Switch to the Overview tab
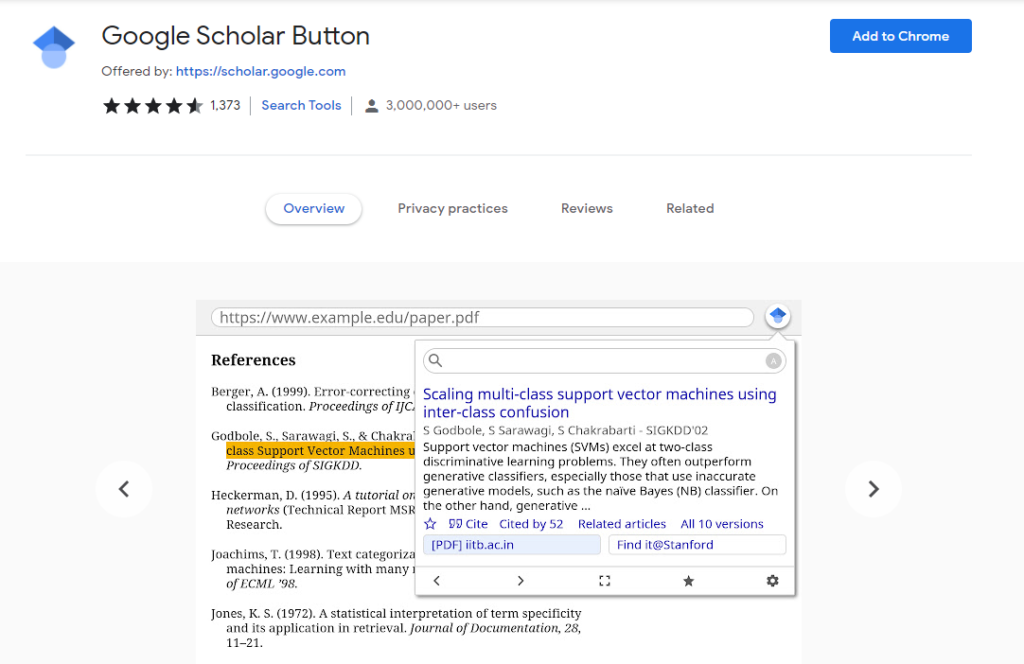 [x=314, y=209]
